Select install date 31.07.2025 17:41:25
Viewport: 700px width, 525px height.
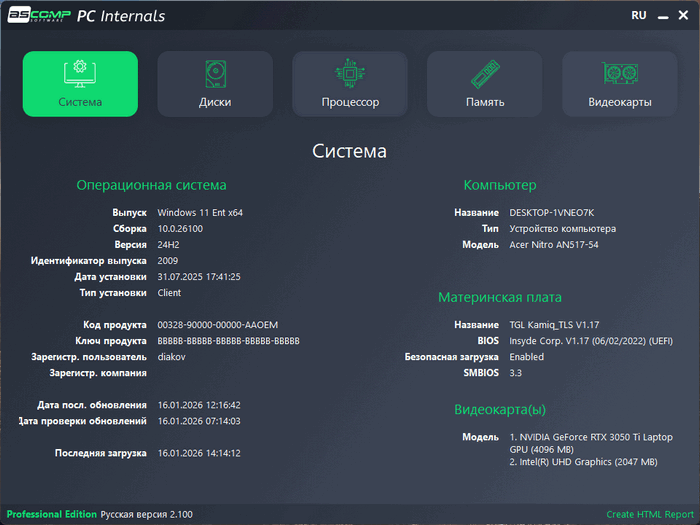click(x=199, y=277)
